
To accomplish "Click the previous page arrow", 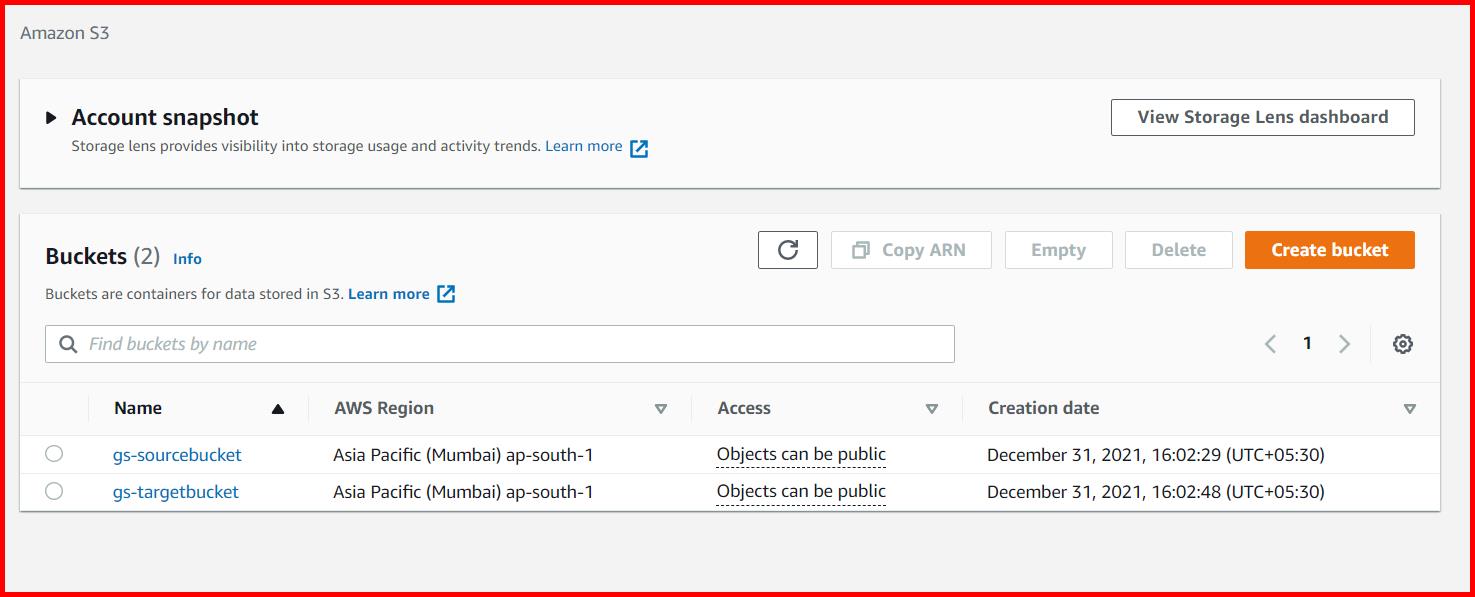I will pos(1270,343).
